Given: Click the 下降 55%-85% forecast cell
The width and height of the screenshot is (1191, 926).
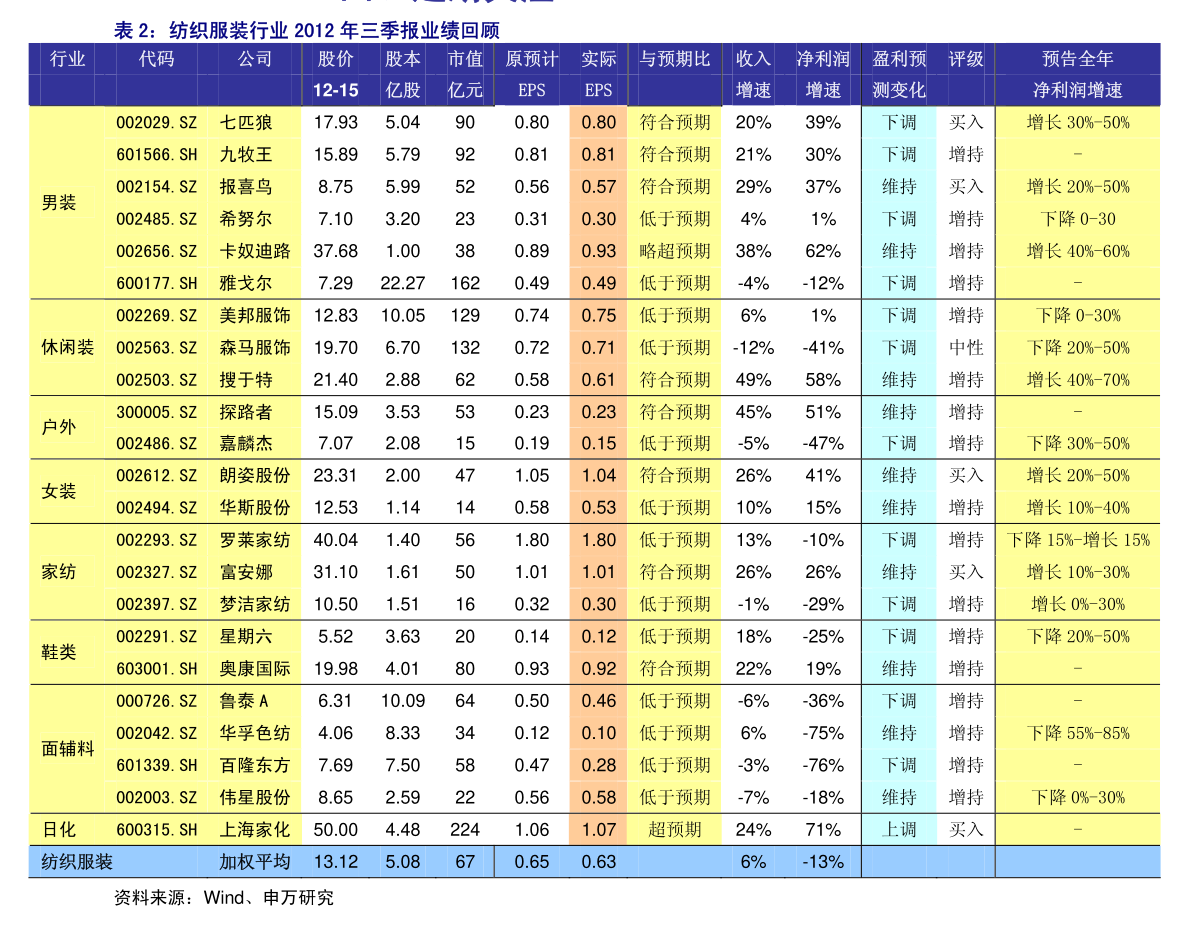Looking at the screenshot, I should (x=1077, y=733).
